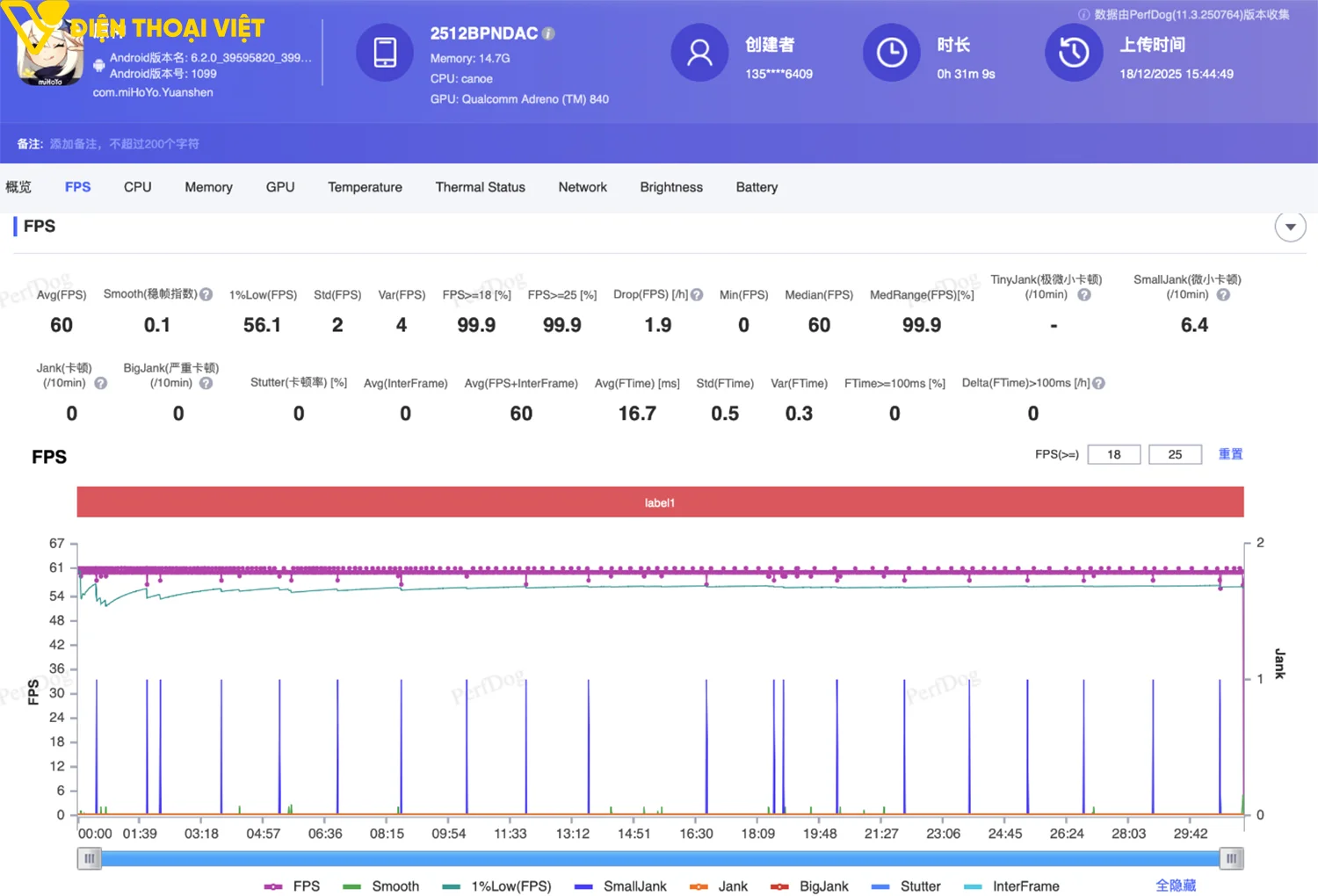The height and width of the screenshot is (896, 1318).
Task: Click the device phone icon beside 2512BPNDAC
Action: pyautogui.click(x=385, y=53)
